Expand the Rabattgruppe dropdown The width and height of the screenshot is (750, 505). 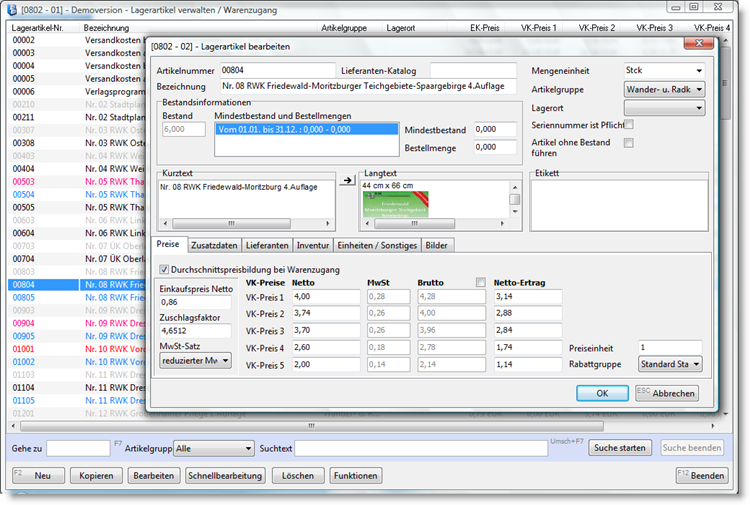[696, 364]
